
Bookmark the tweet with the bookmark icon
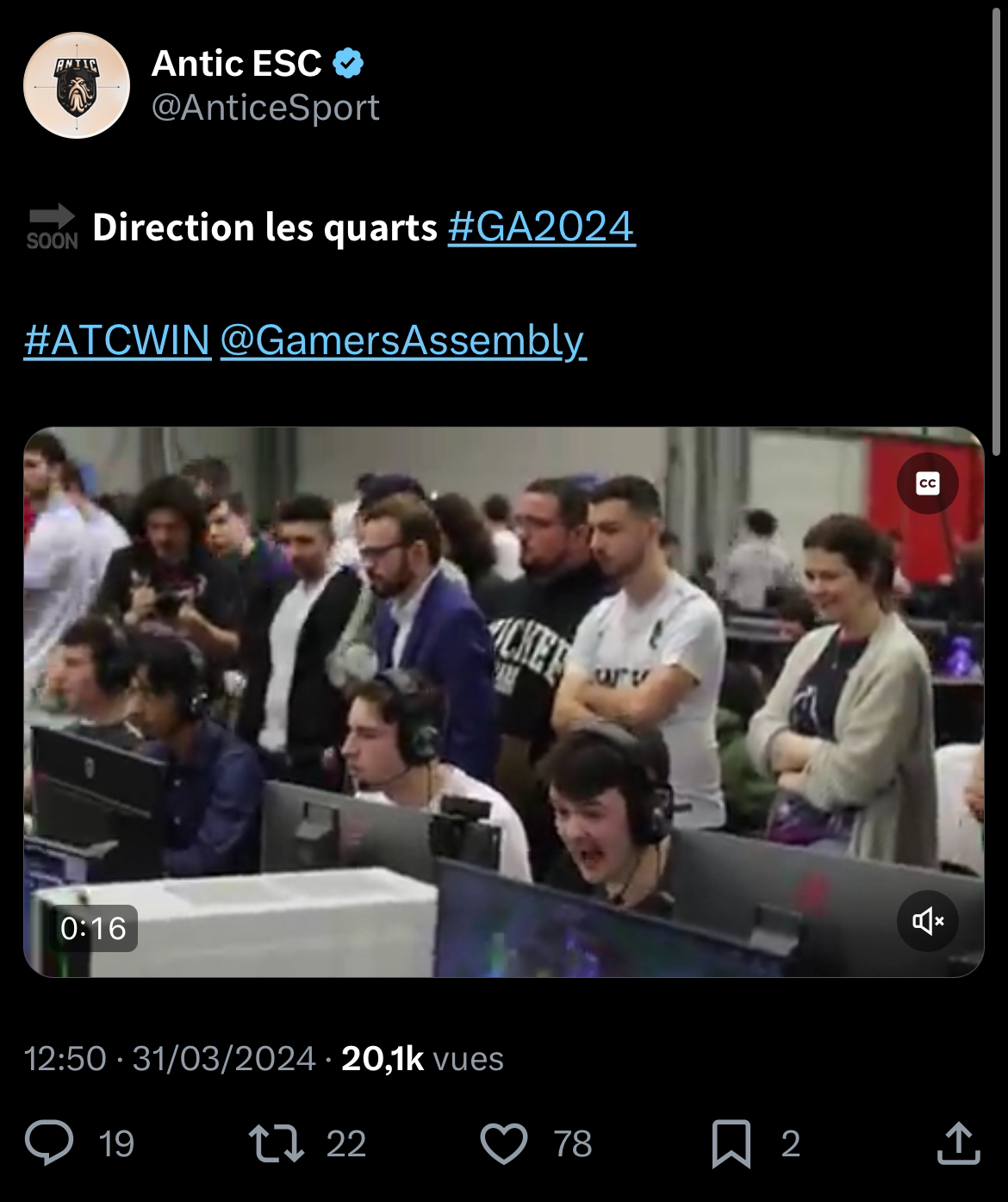[731, 1144]
